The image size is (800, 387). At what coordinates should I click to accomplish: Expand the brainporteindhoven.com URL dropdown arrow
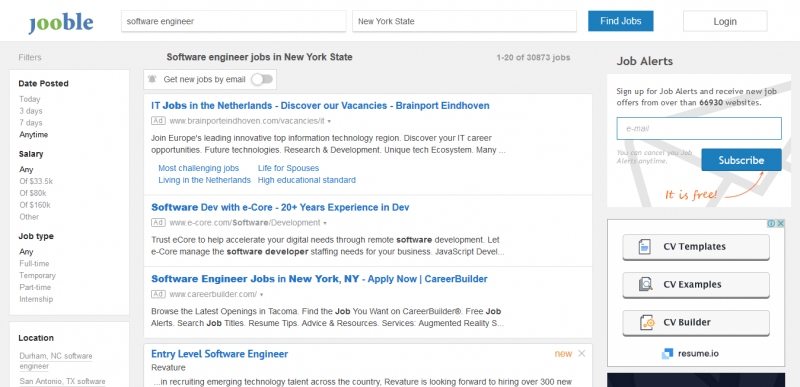[330, 121]
